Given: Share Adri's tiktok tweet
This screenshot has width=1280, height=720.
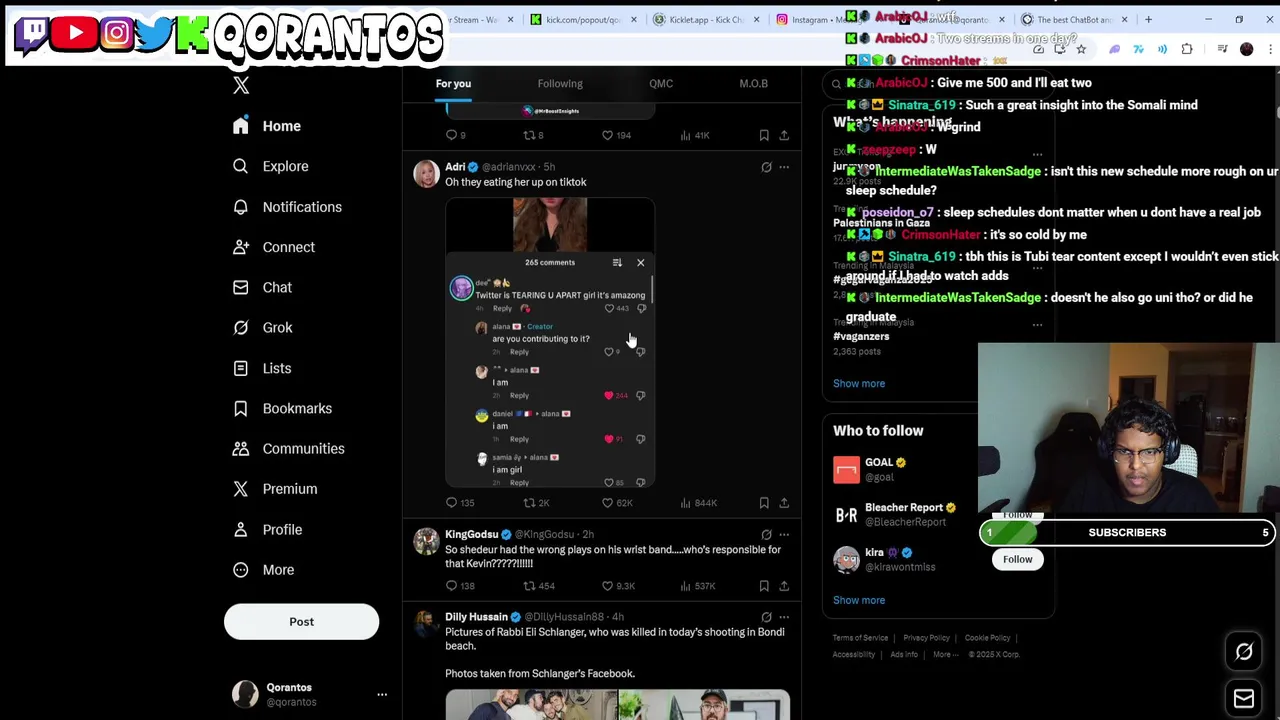Looking at the screenshot, I should click(784, 503).
